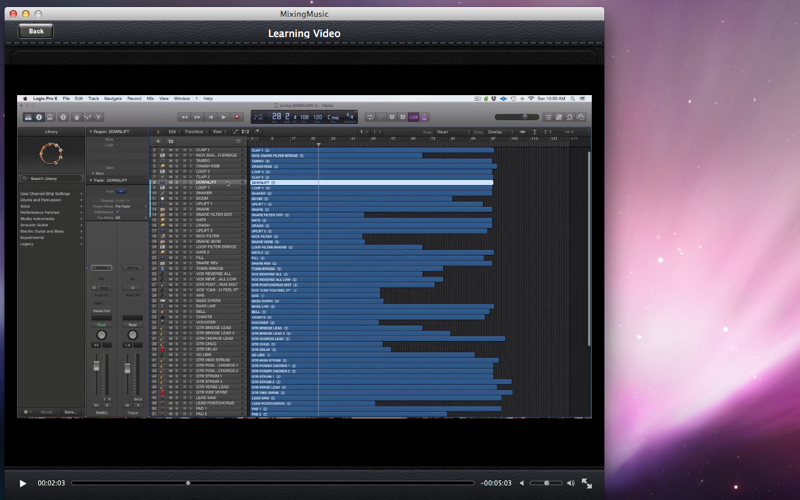Open the Drag Overlap dropdown
The height and width of the screenshot is (500, 800).
click(500, 132)
